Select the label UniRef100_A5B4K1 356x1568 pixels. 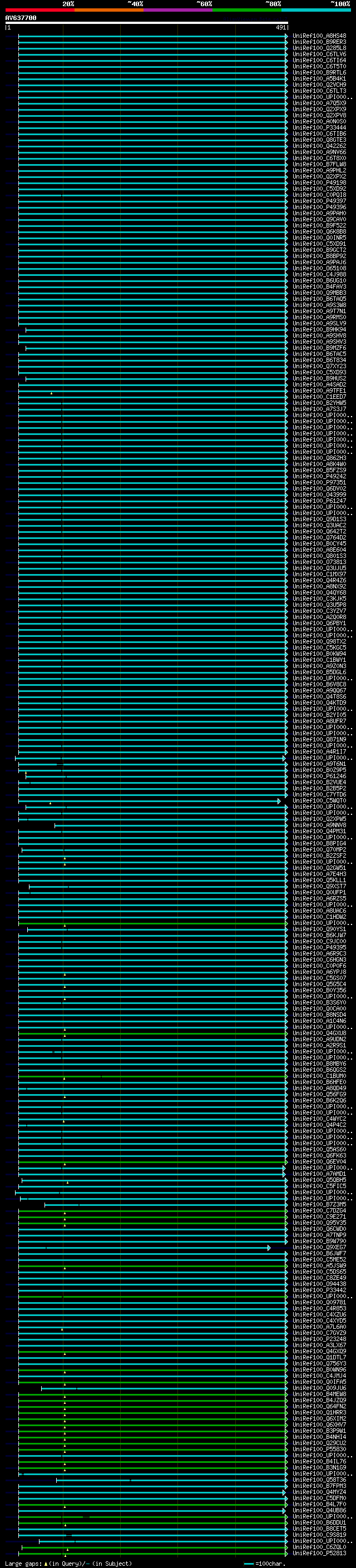319,78
